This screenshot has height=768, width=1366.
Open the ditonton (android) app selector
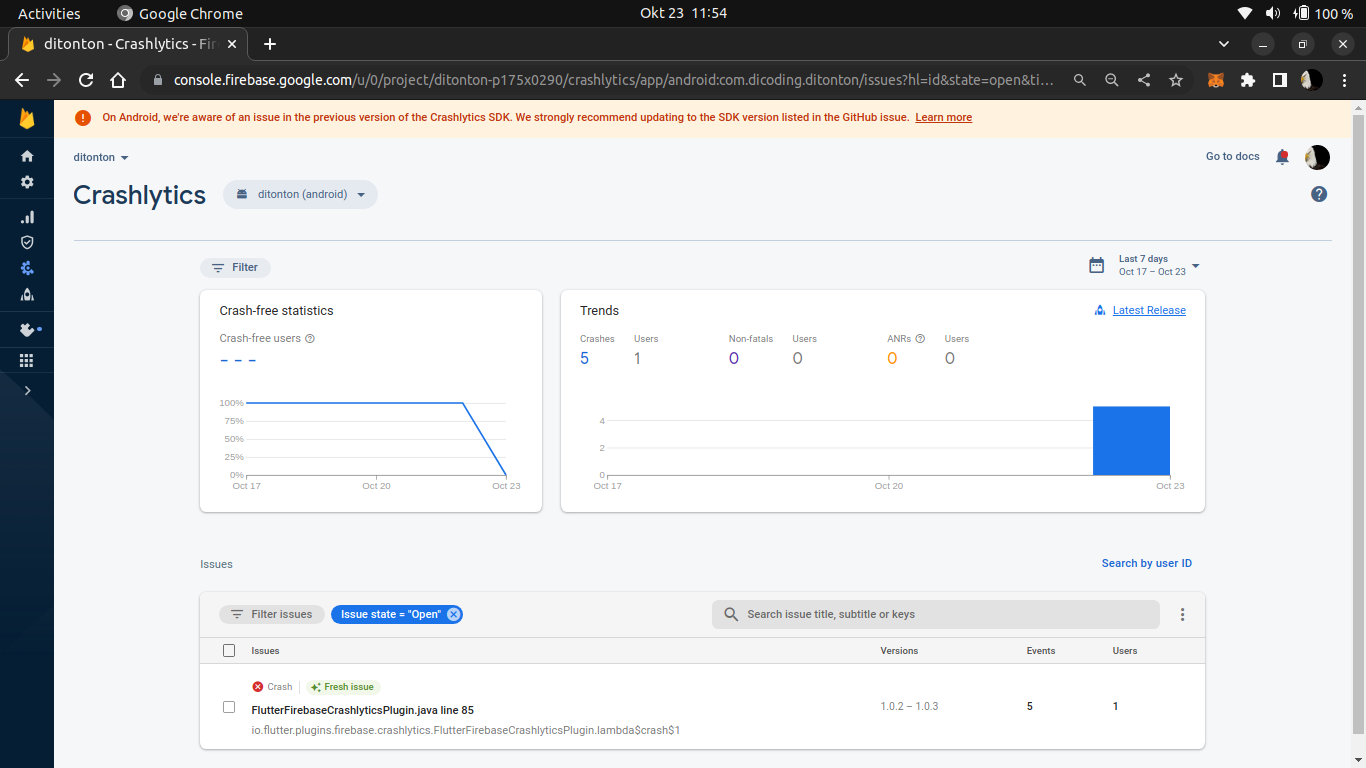[x=300, y=194]
